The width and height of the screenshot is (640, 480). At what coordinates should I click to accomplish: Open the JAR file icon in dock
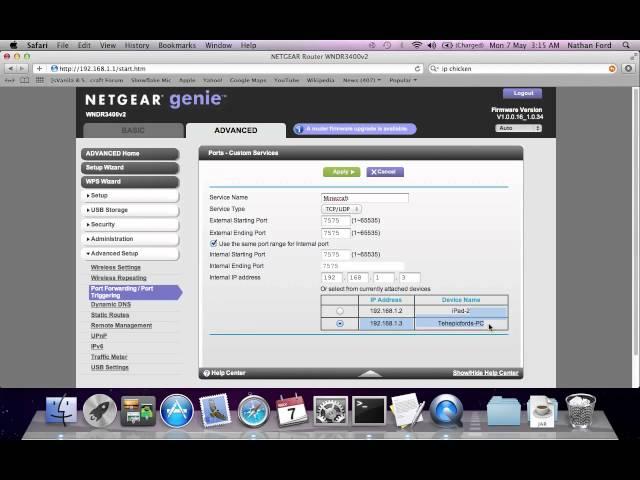click(542, 411)
